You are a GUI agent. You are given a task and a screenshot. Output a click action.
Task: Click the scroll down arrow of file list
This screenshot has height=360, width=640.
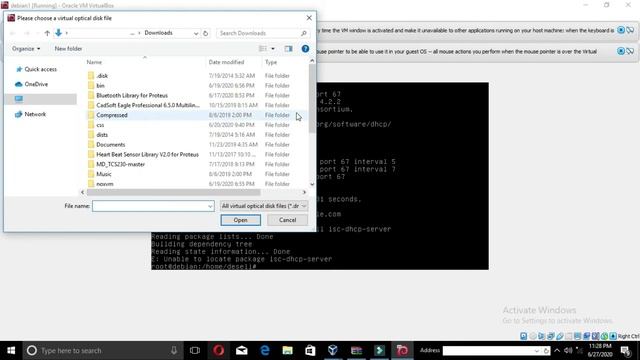point(312,184)
